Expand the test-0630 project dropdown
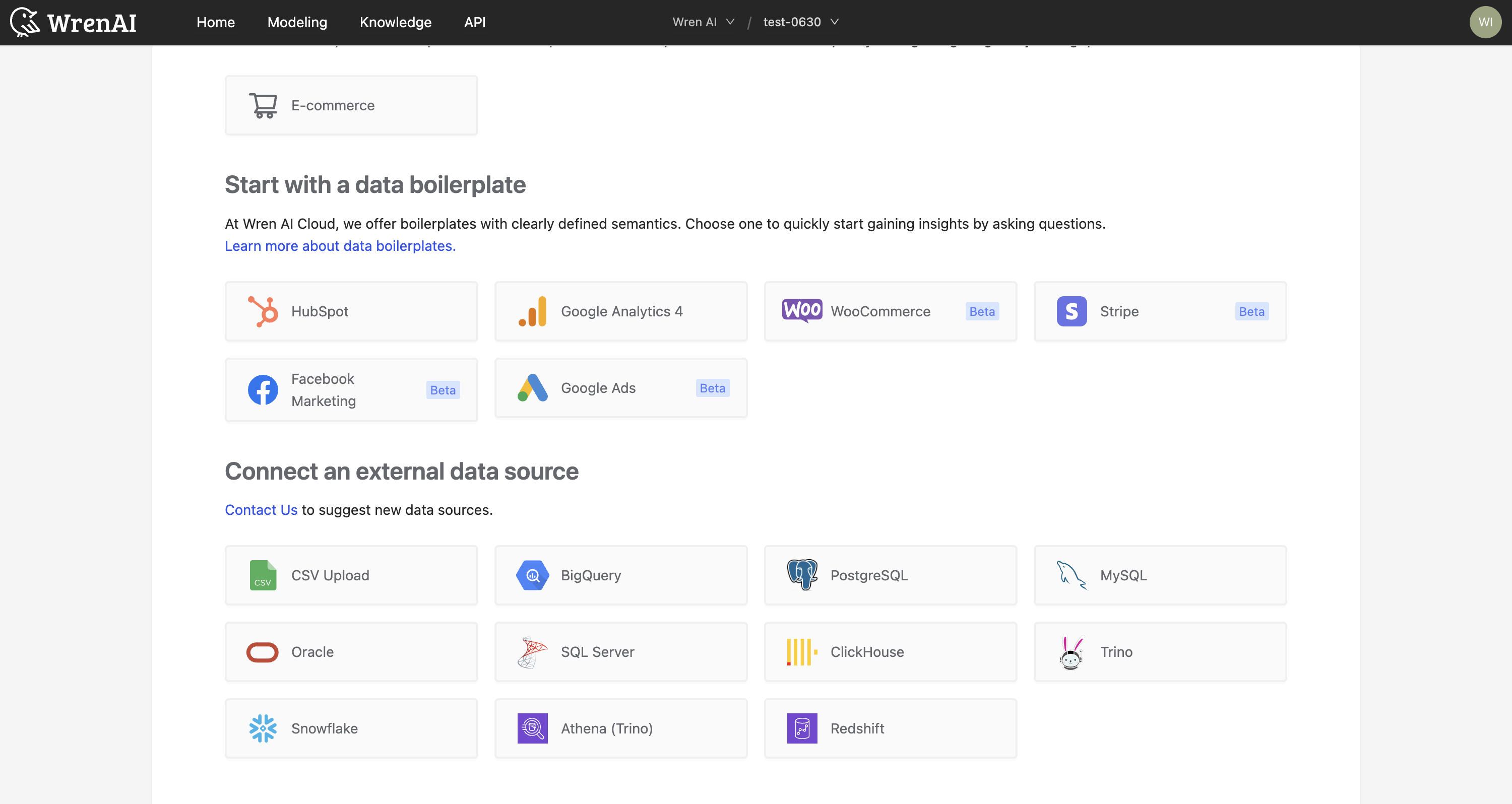 pyautogui.click(x=801, y=22)
